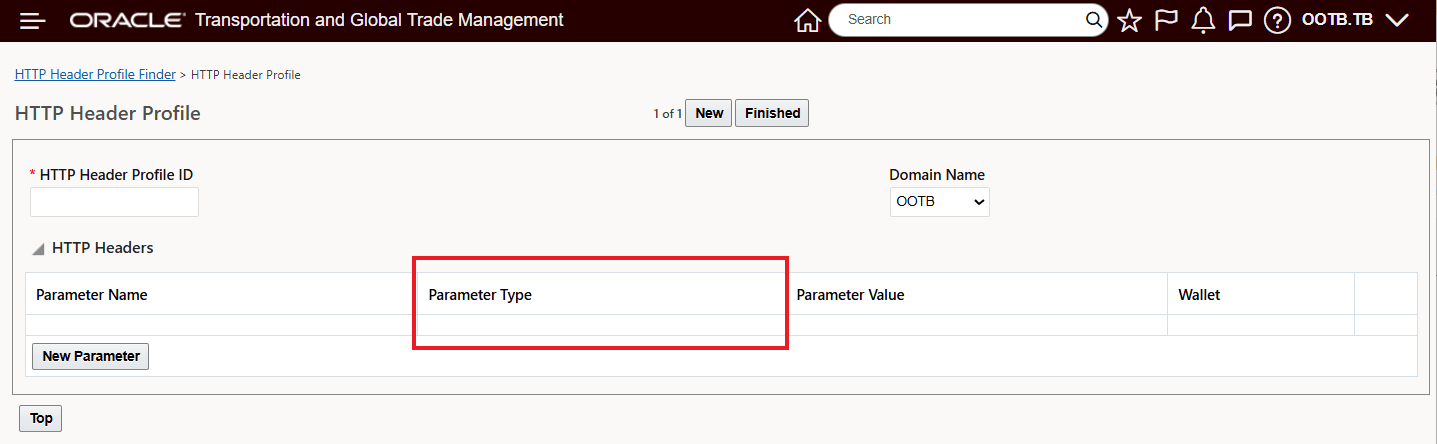
Task: Click the Domain Name label
Action: click(937, 175)
